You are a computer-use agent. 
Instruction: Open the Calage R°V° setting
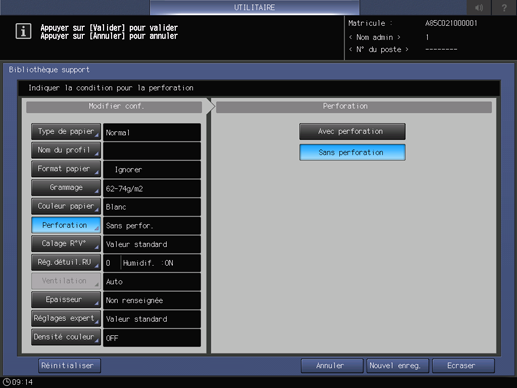pos(66,244)
